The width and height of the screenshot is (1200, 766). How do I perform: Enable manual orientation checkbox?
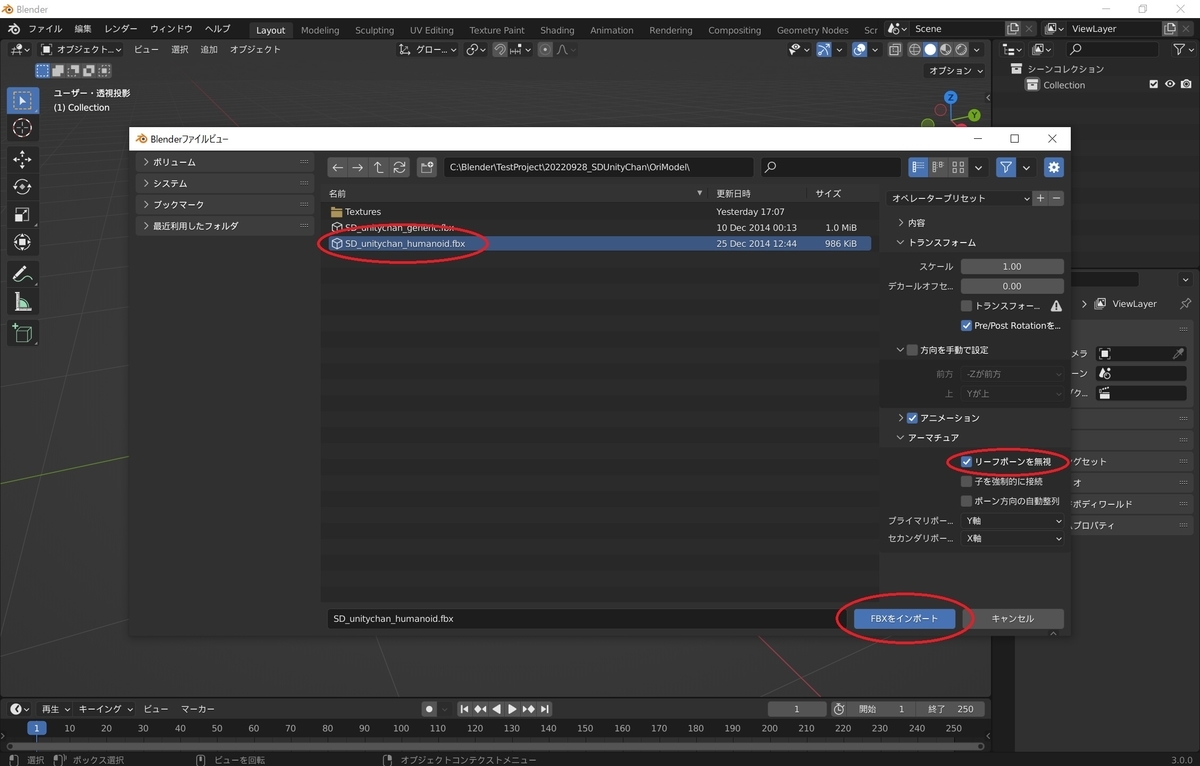point(912,350)
